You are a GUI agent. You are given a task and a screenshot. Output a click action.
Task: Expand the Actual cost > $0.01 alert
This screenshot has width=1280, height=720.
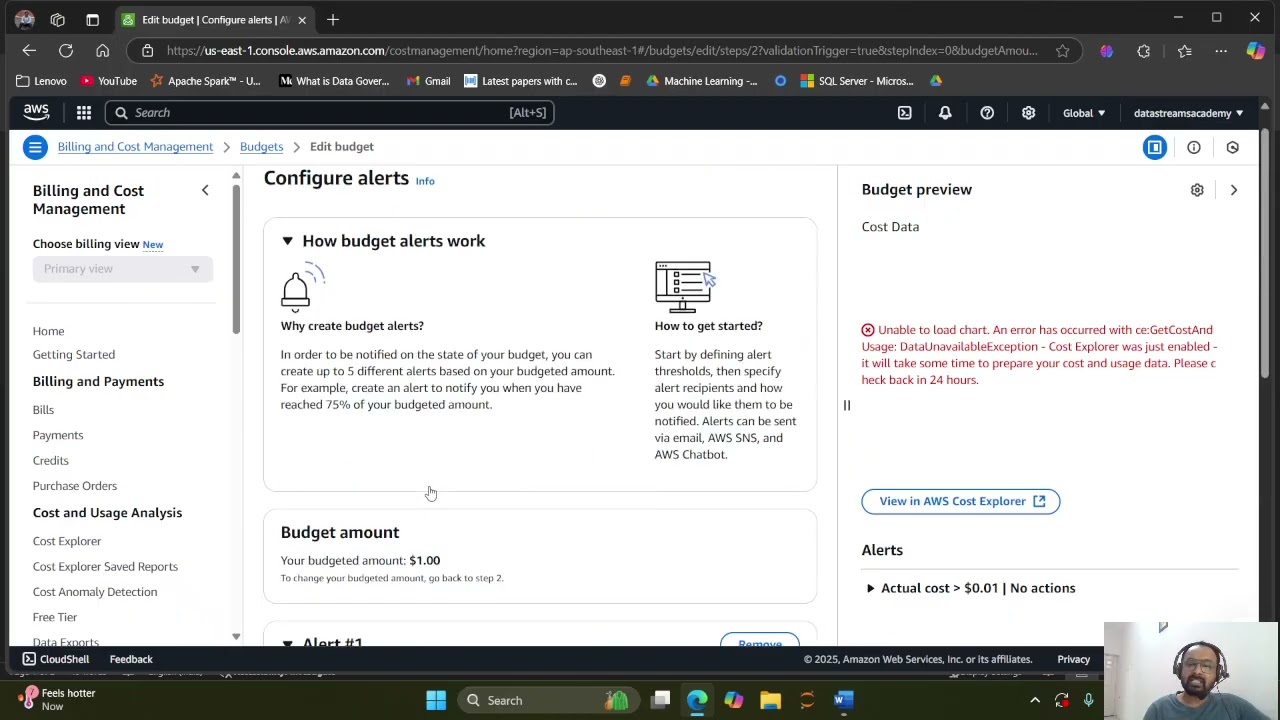click(x=870, y=588)
